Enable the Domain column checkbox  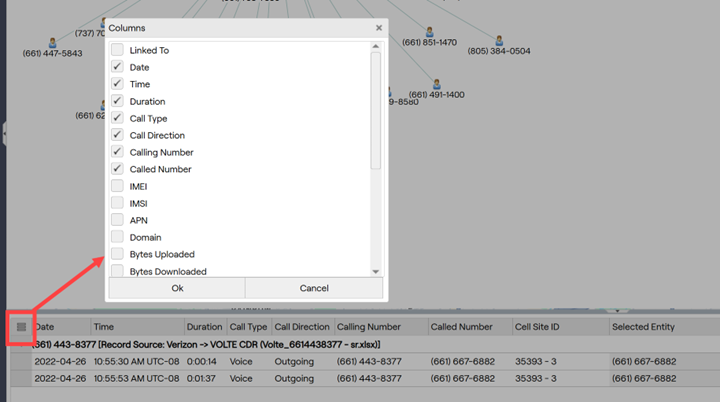117,237
